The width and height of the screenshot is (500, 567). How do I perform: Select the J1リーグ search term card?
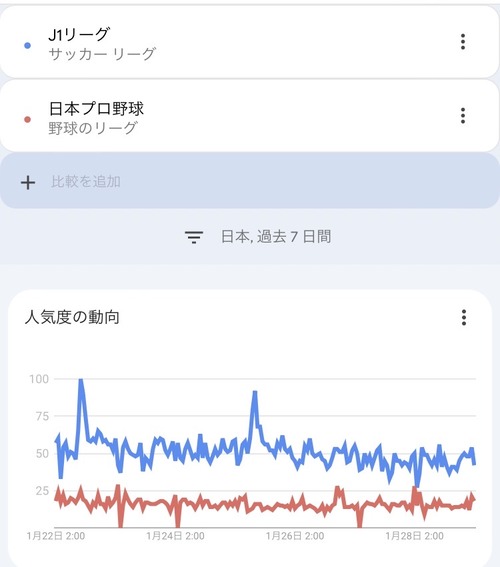[250, 42]
